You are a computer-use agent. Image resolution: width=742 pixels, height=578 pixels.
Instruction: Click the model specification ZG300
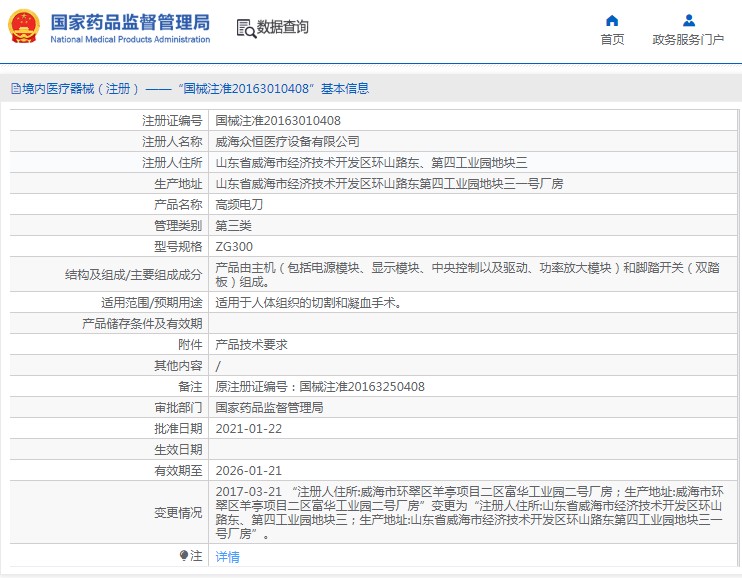pyautogui.click(x=234, y=247)
